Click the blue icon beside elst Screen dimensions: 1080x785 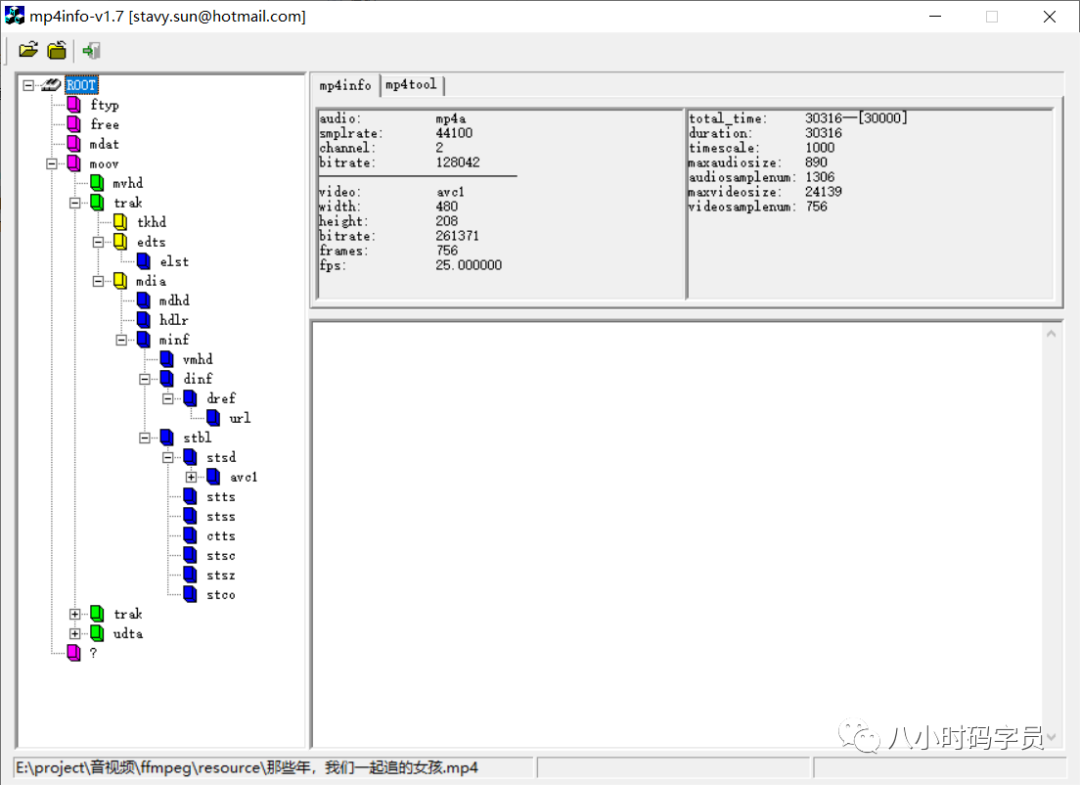[x=144, y=261]
